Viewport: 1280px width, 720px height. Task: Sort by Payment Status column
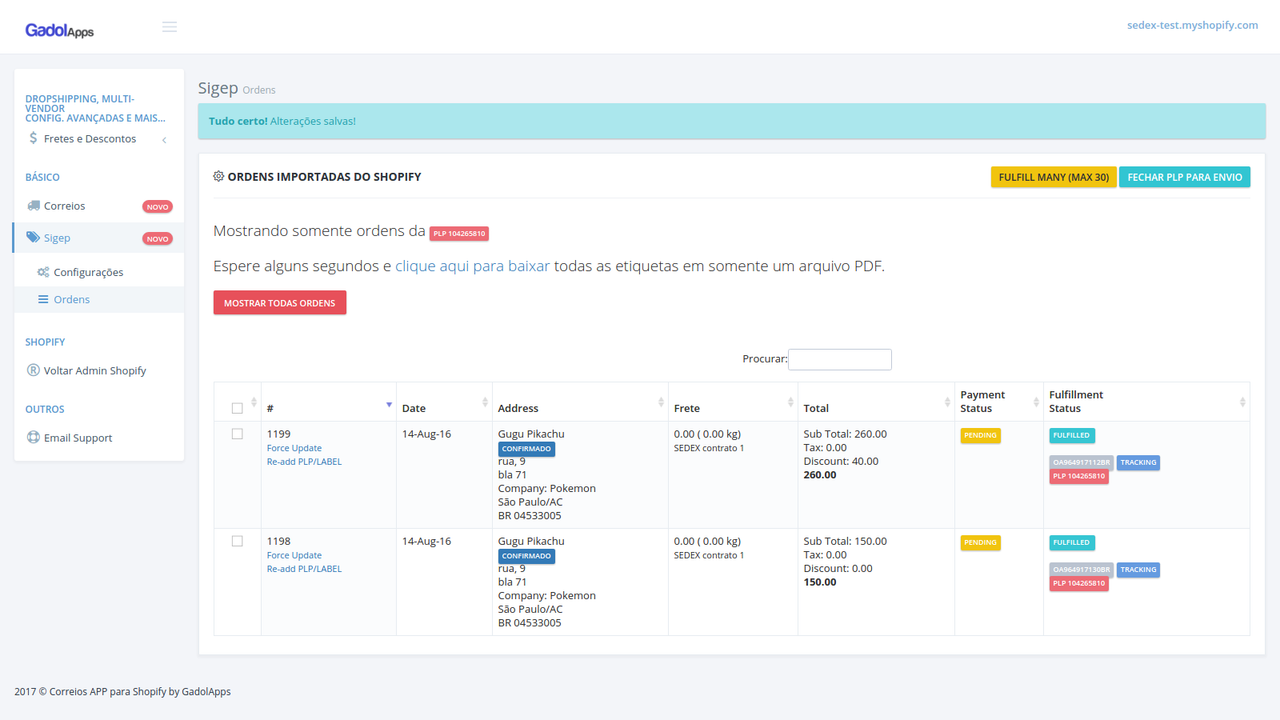(999, 402)
